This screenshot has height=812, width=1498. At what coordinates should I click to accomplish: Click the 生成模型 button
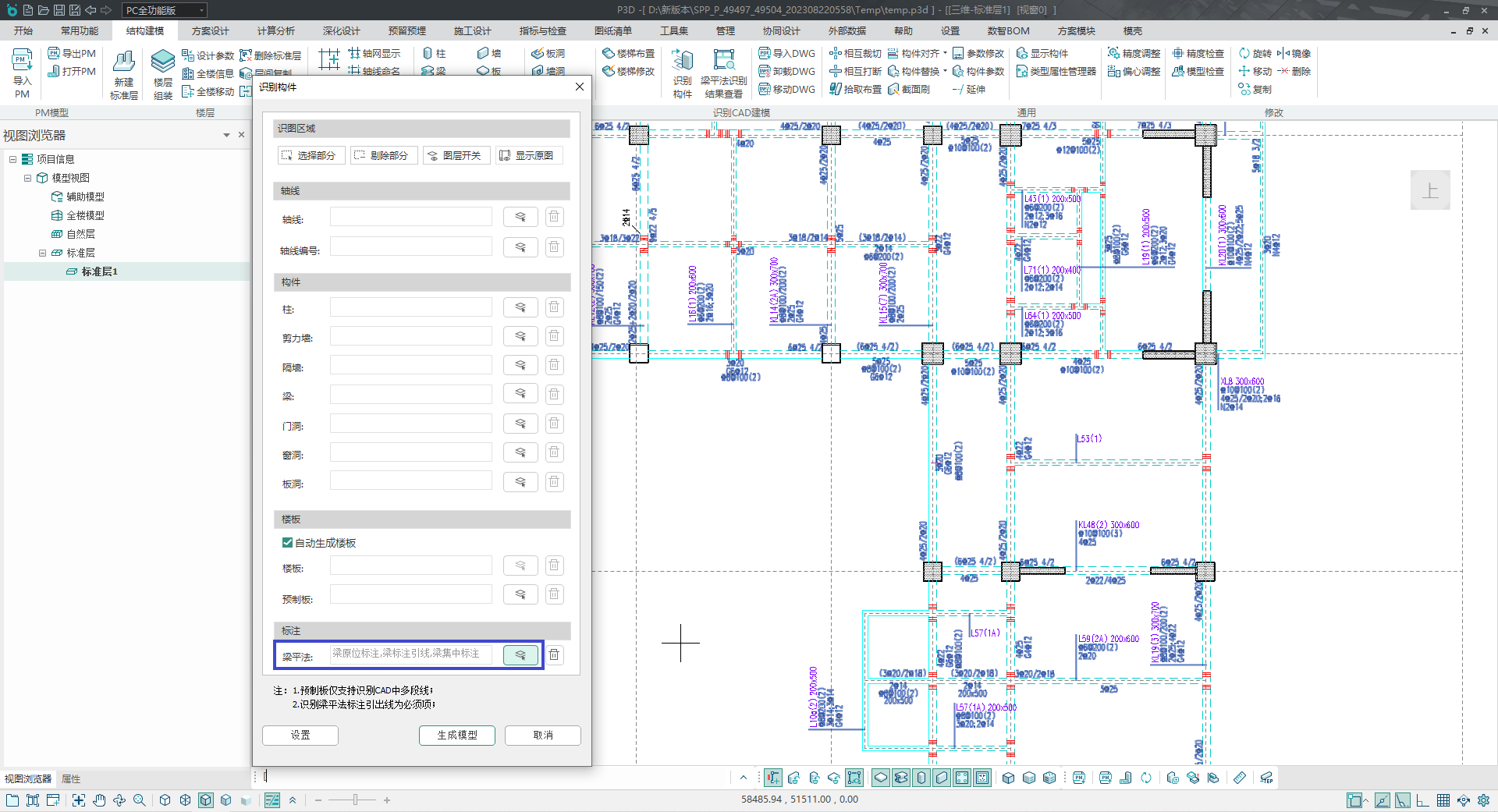(x=456, y=735)
